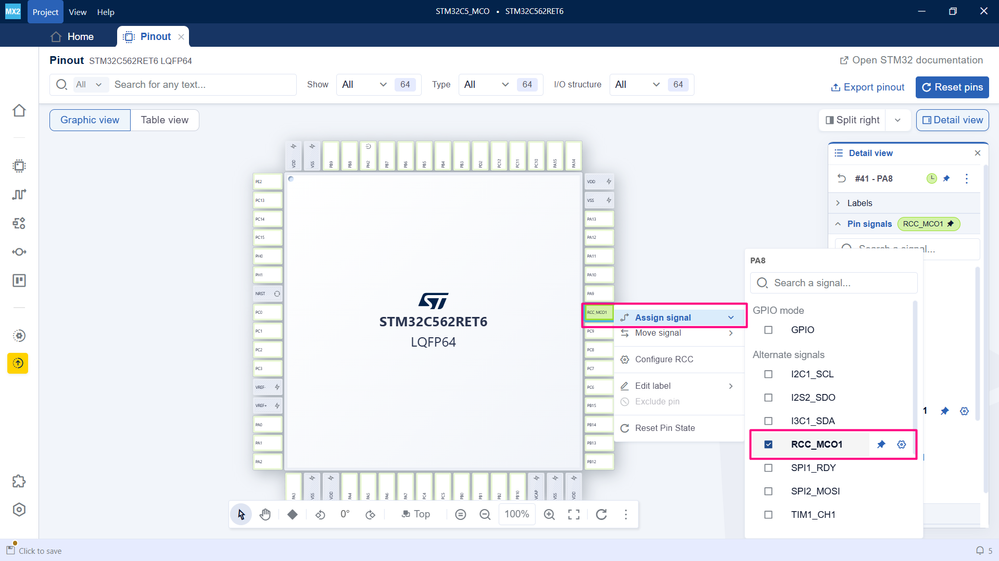Click the Export pinout link

pos(867,87)
